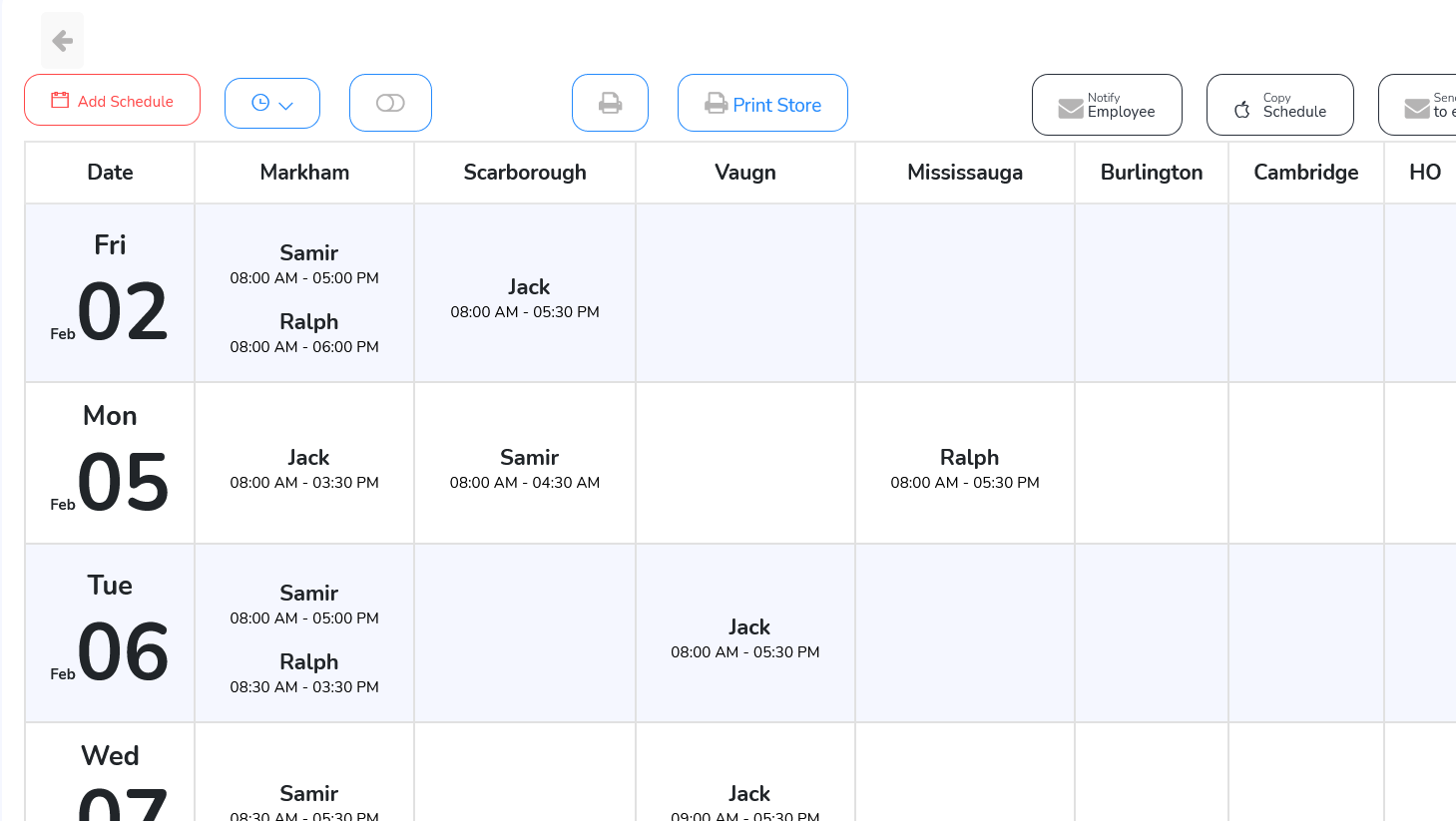Select the Fri Feb 02 date cell
This screenshot has height=821, width=1456.
point(110,292)
